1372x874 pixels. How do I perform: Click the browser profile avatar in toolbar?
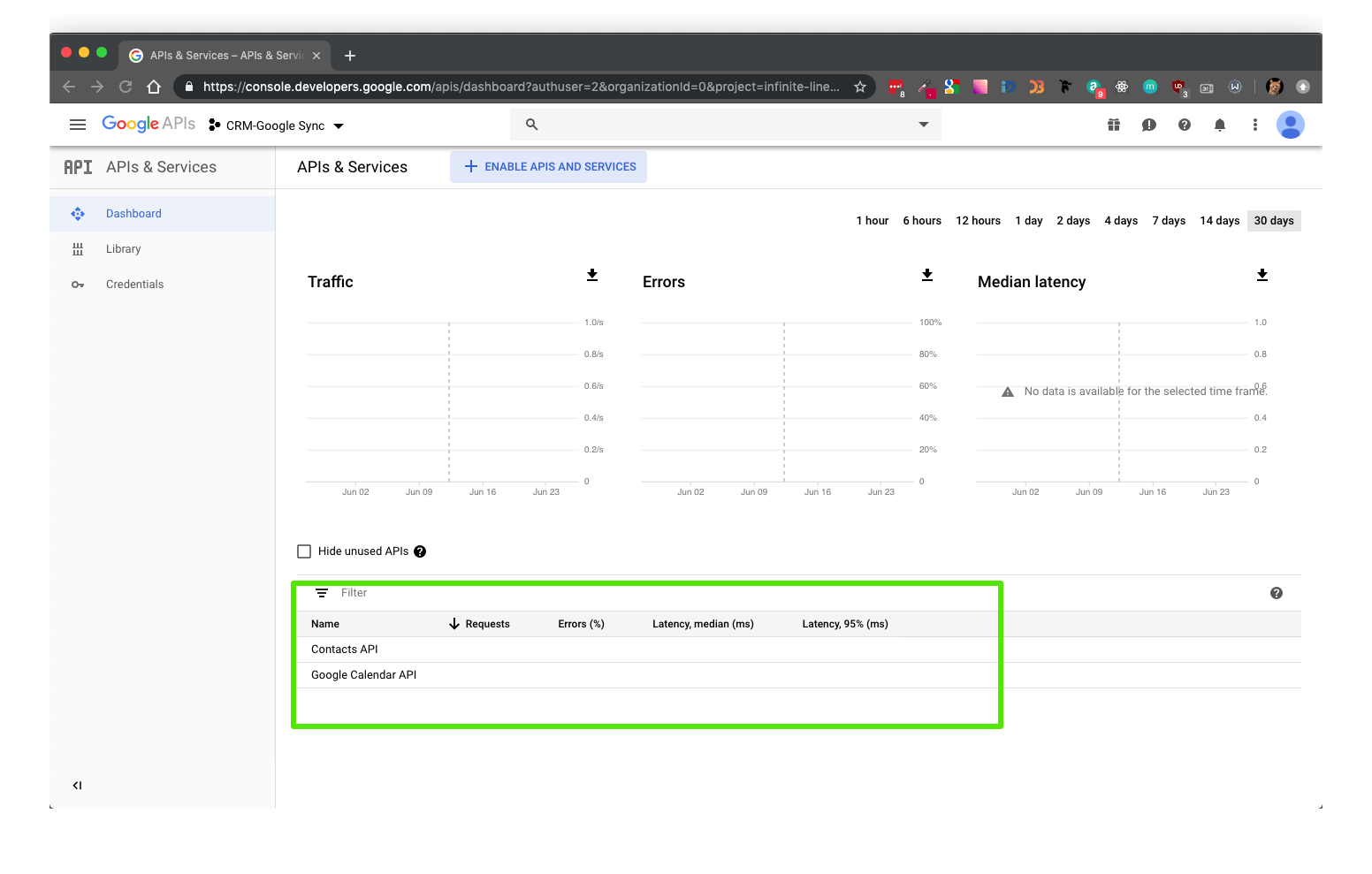[1275, 87]
